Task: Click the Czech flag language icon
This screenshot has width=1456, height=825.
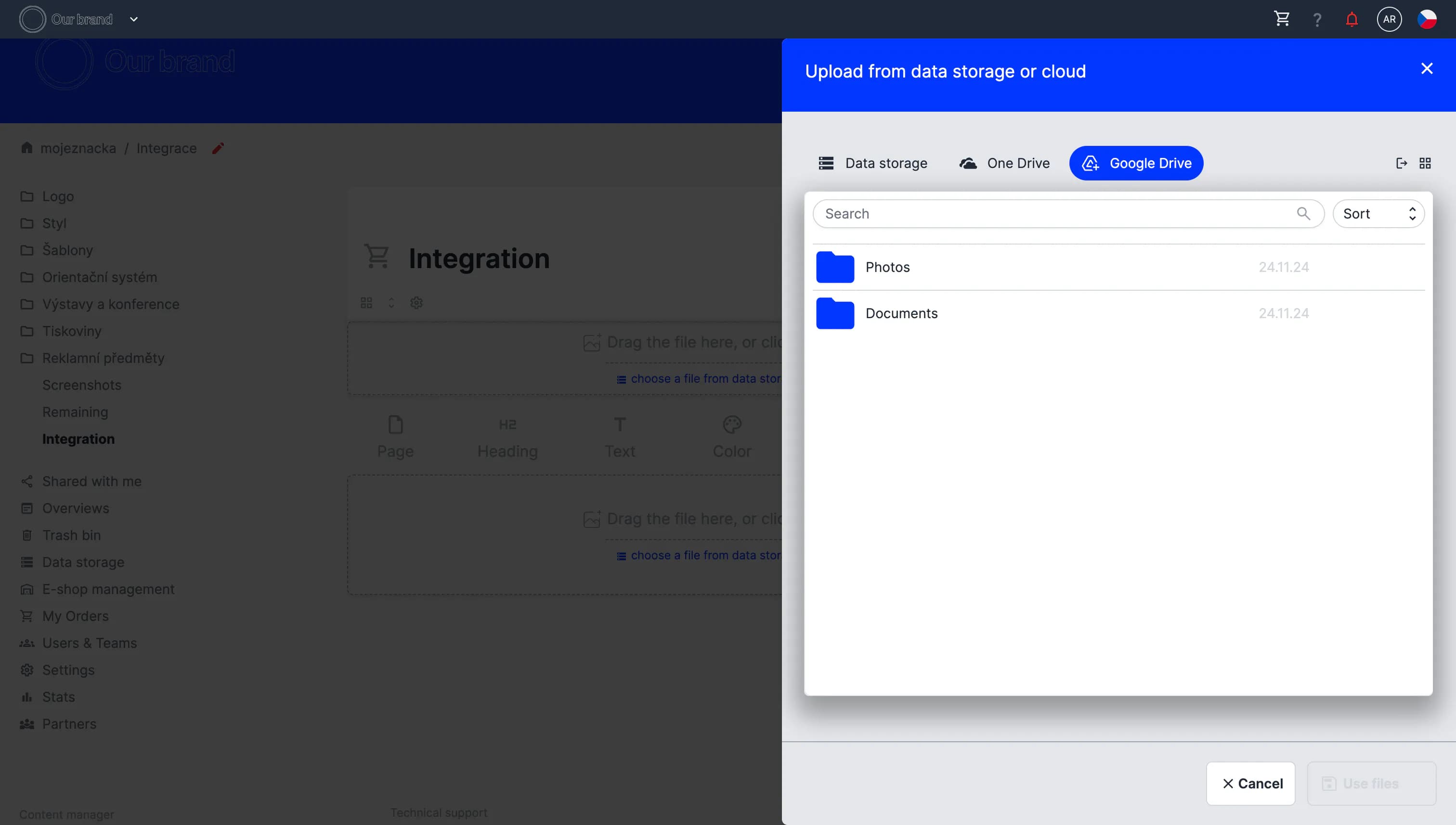Action: (1426, 19)
